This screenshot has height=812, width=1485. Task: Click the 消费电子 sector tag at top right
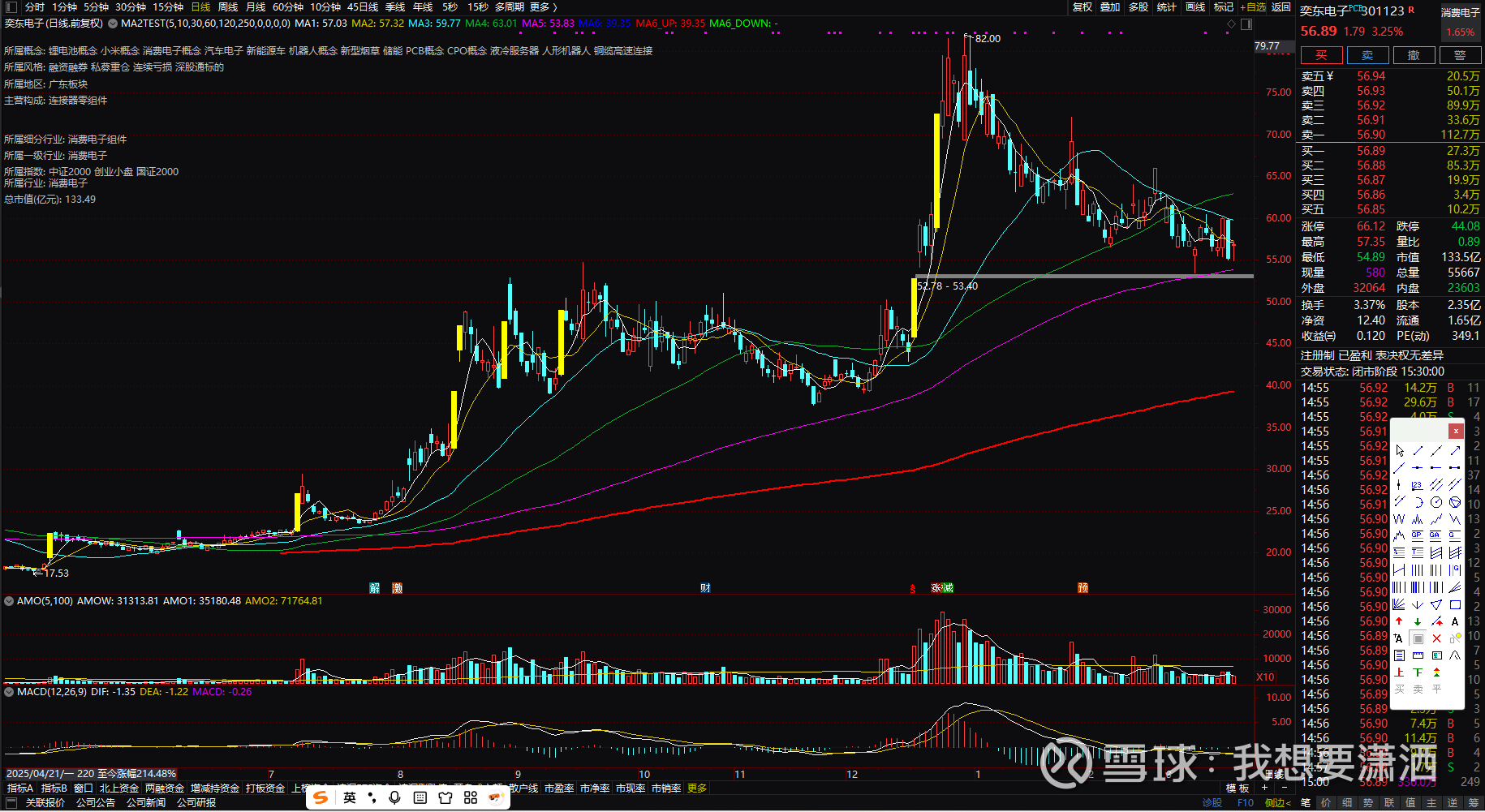point(1460,12)
